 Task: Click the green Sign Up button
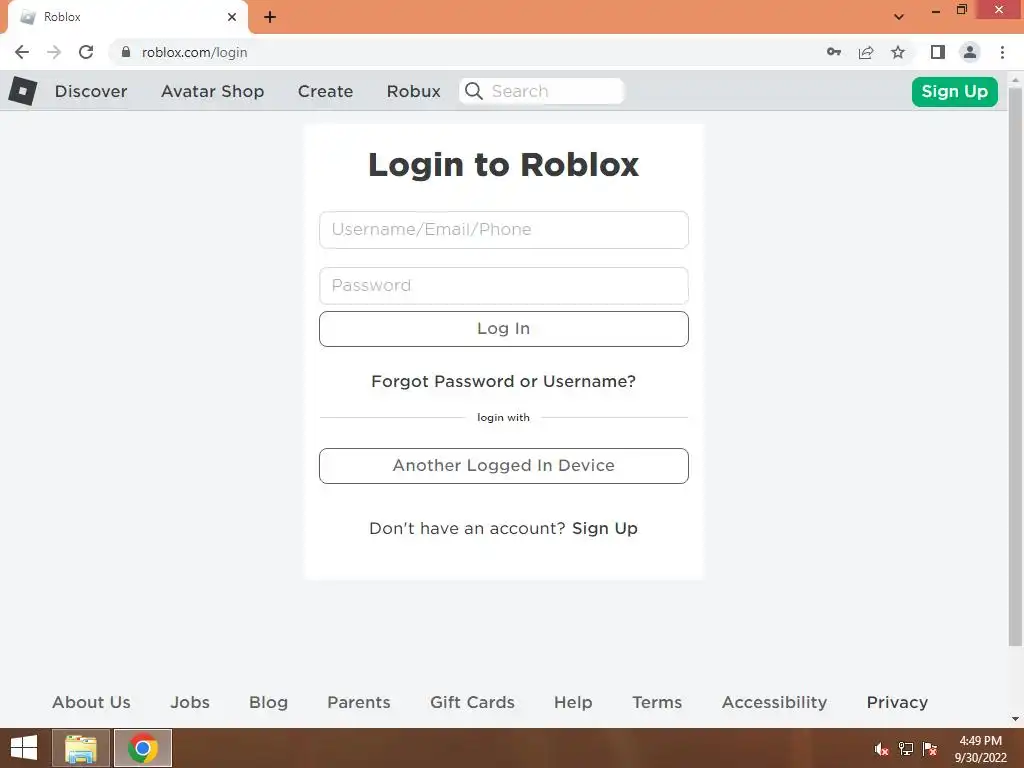click(x=954, y=91)
